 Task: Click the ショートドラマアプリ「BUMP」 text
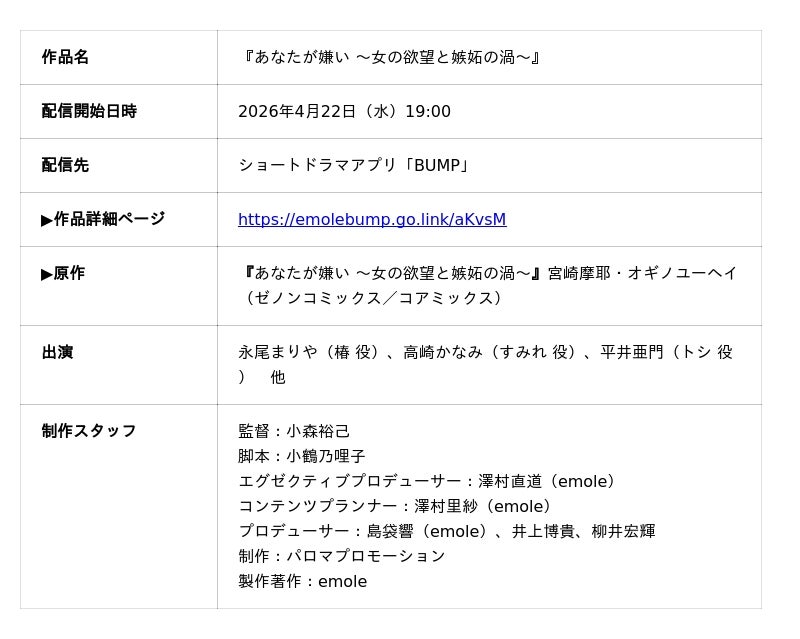[x=354, y=165]
